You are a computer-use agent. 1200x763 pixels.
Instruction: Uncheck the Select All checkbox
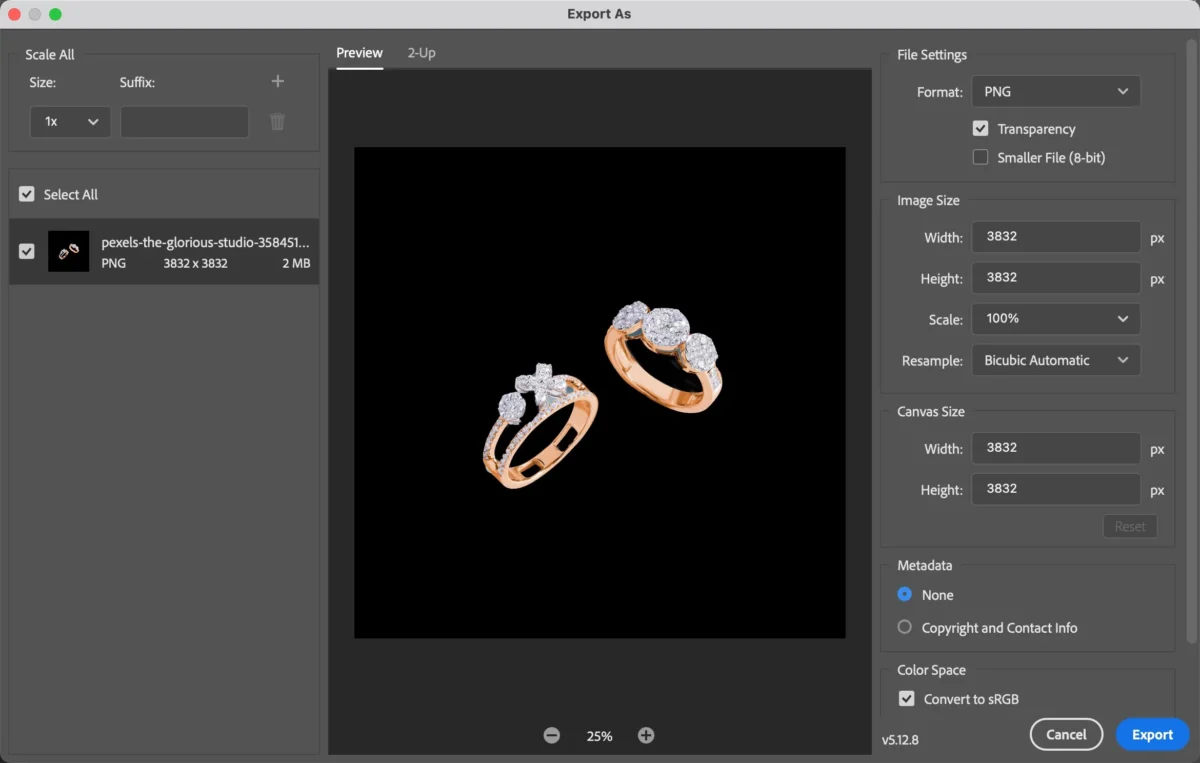pos(26,193)
